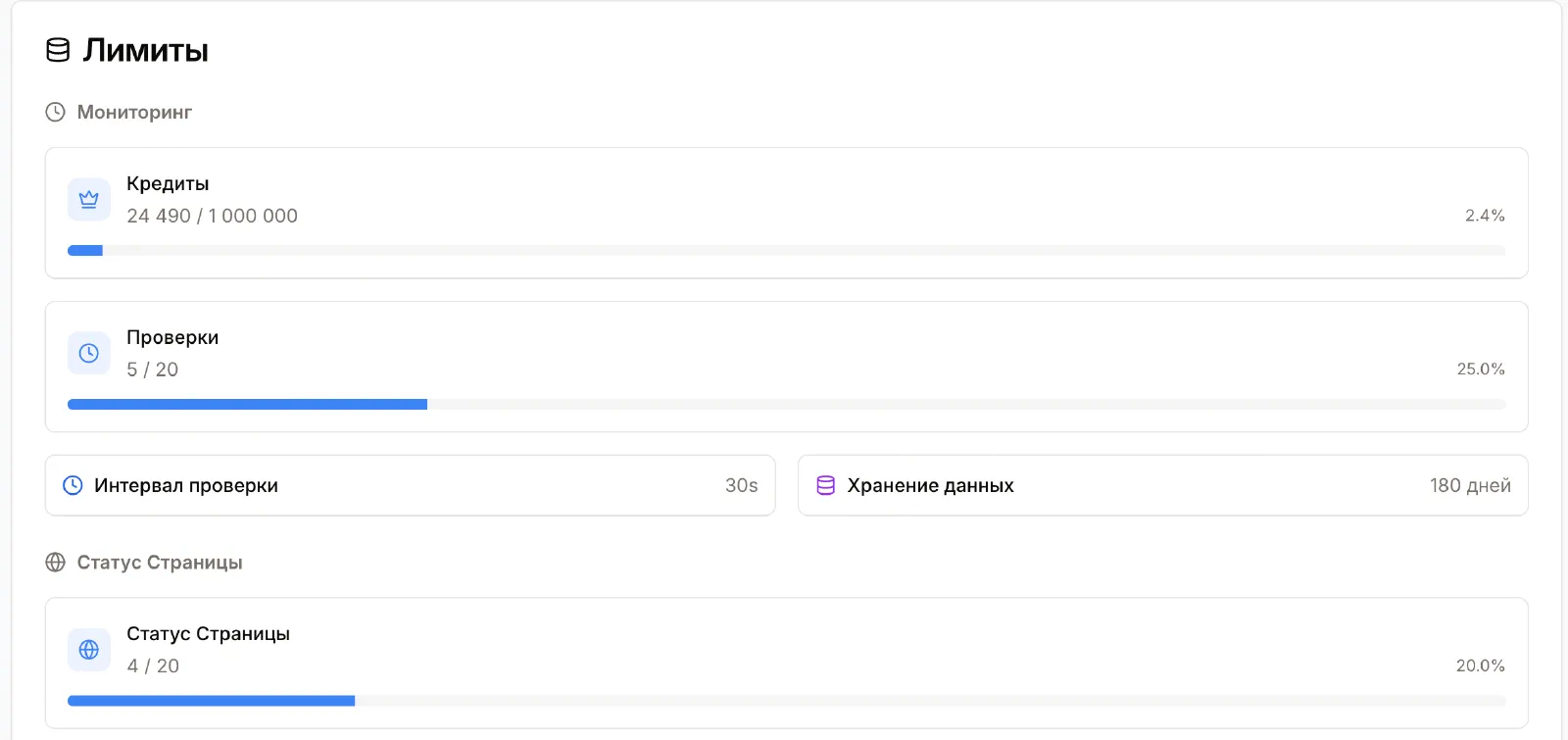Click the Мониторинг section label
1568x740 pixels.
pos(134,112)
